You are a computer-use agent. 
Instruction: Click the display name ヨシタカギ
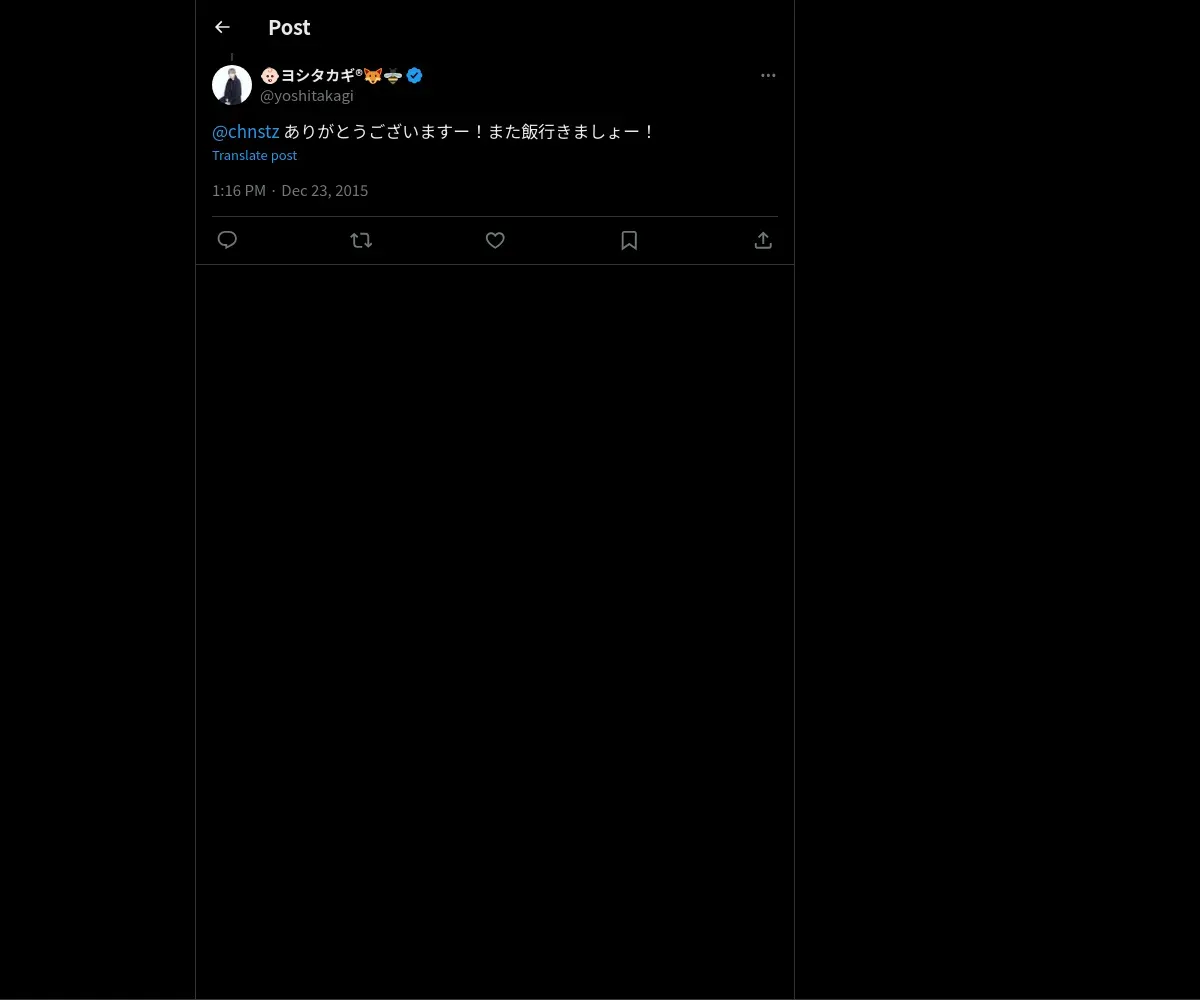(x=318, y=75)
